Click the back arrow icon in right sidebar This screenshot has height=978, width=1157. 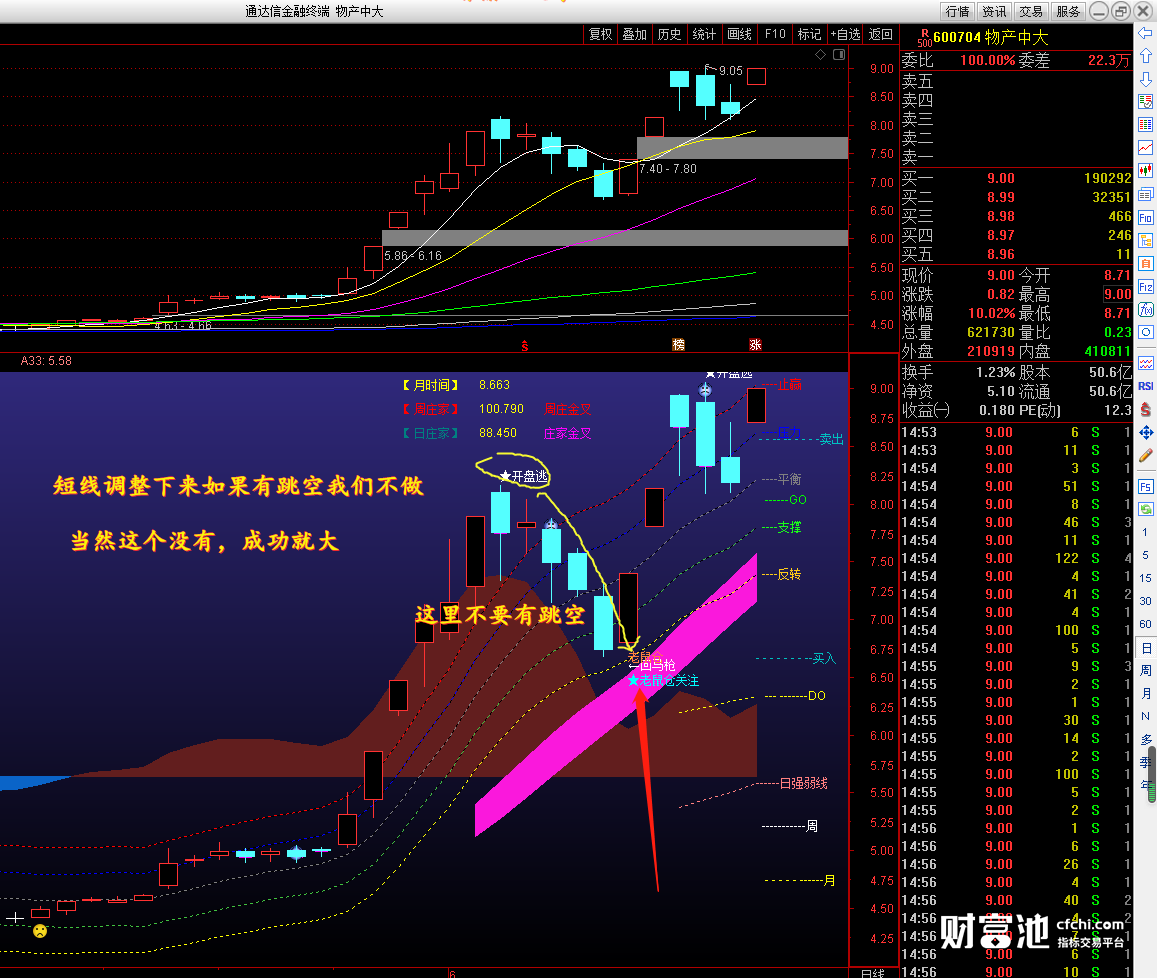click(1145, 33)
